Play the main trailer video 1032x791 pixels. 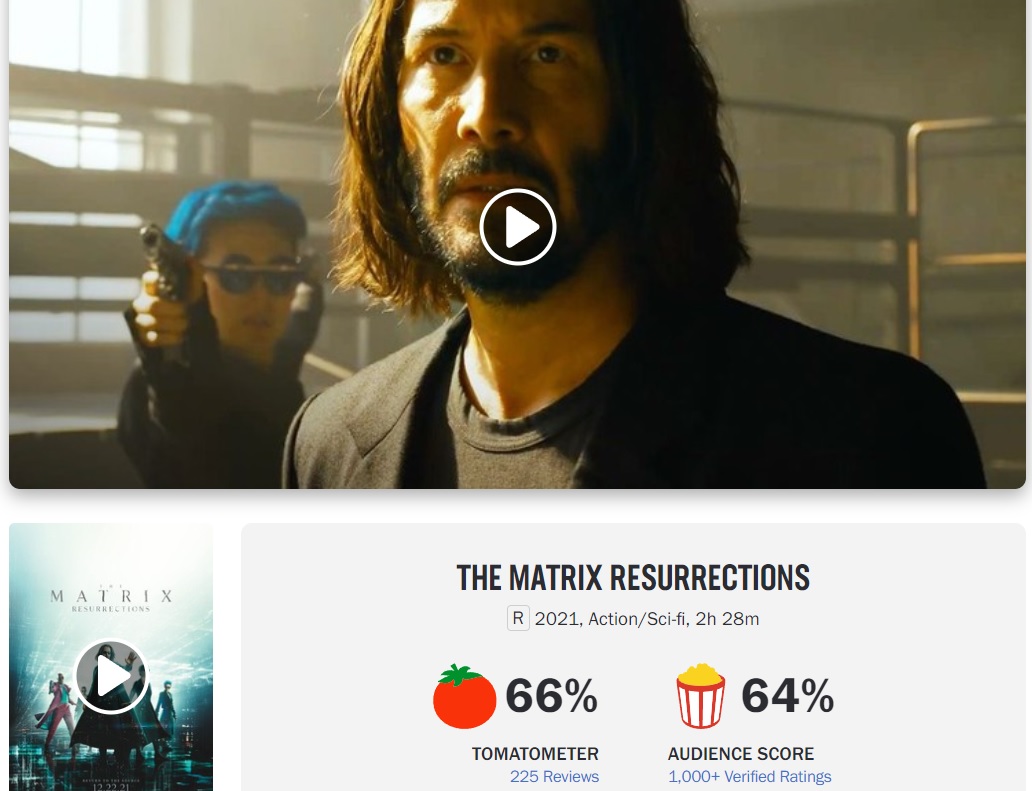tap(518, 227)
